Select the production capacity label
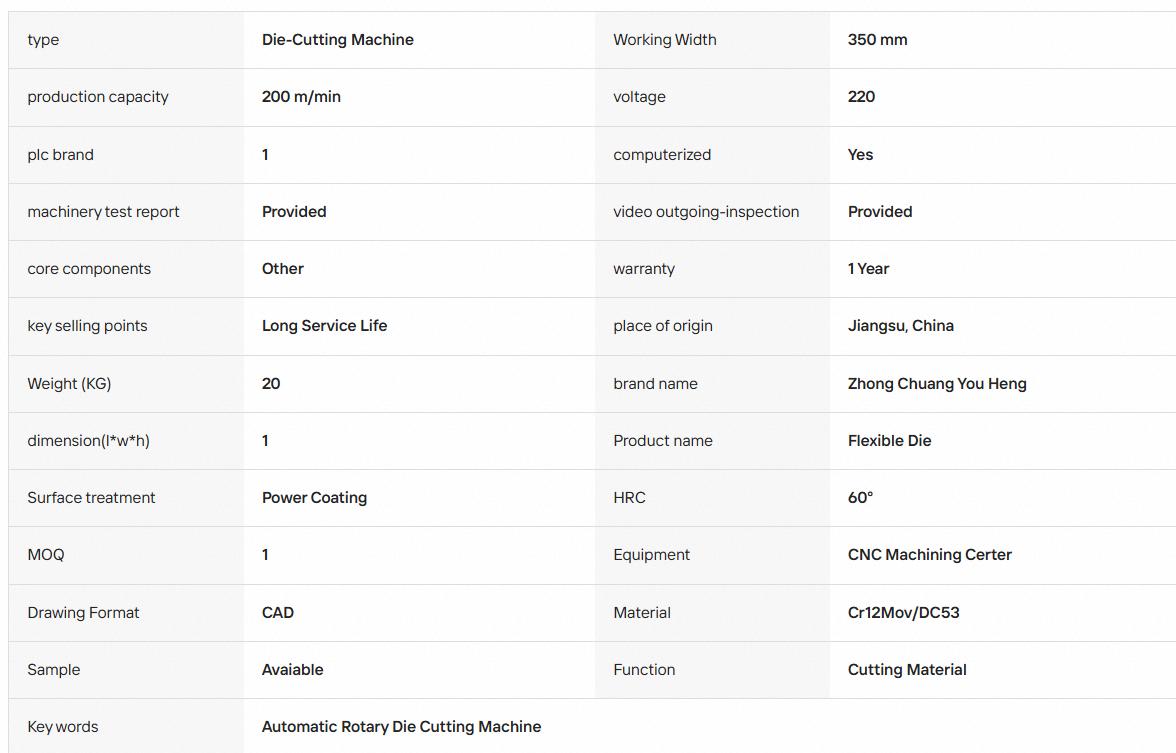 click(98, 97)
